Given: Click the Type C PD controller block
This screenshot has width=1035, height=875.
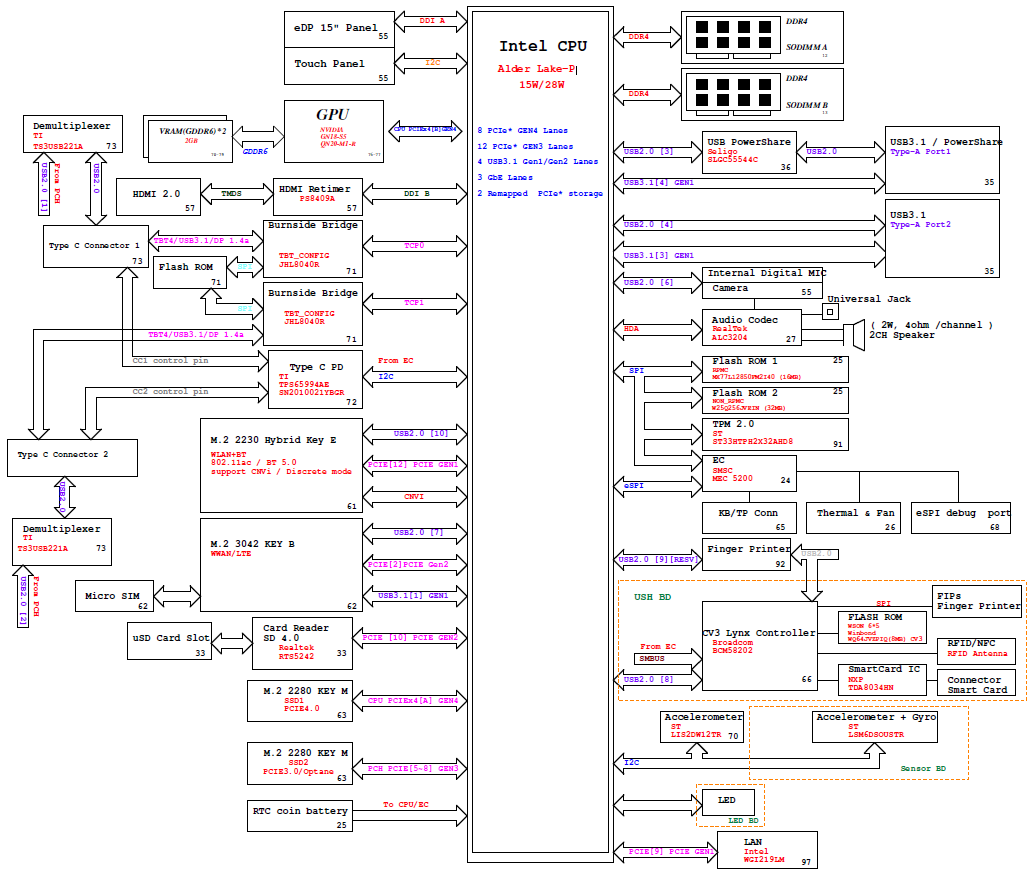Looking at the screenshot, I should 316,379.
